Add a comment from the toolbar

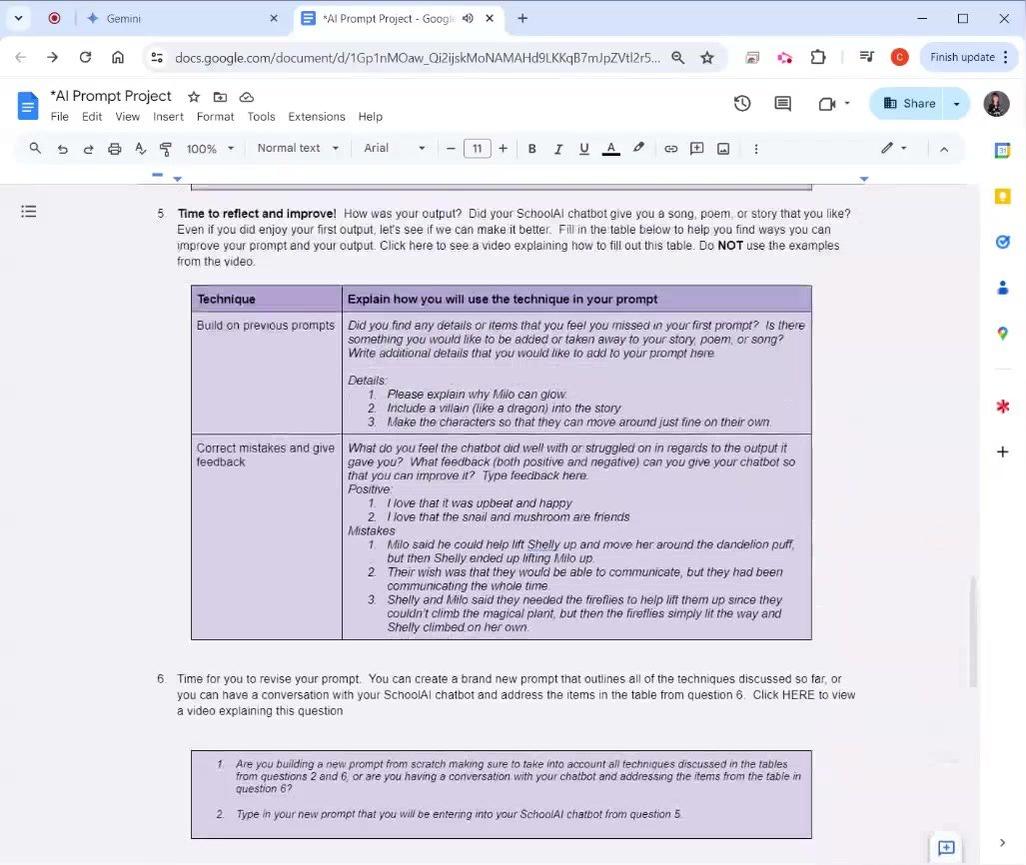[697, 149]
